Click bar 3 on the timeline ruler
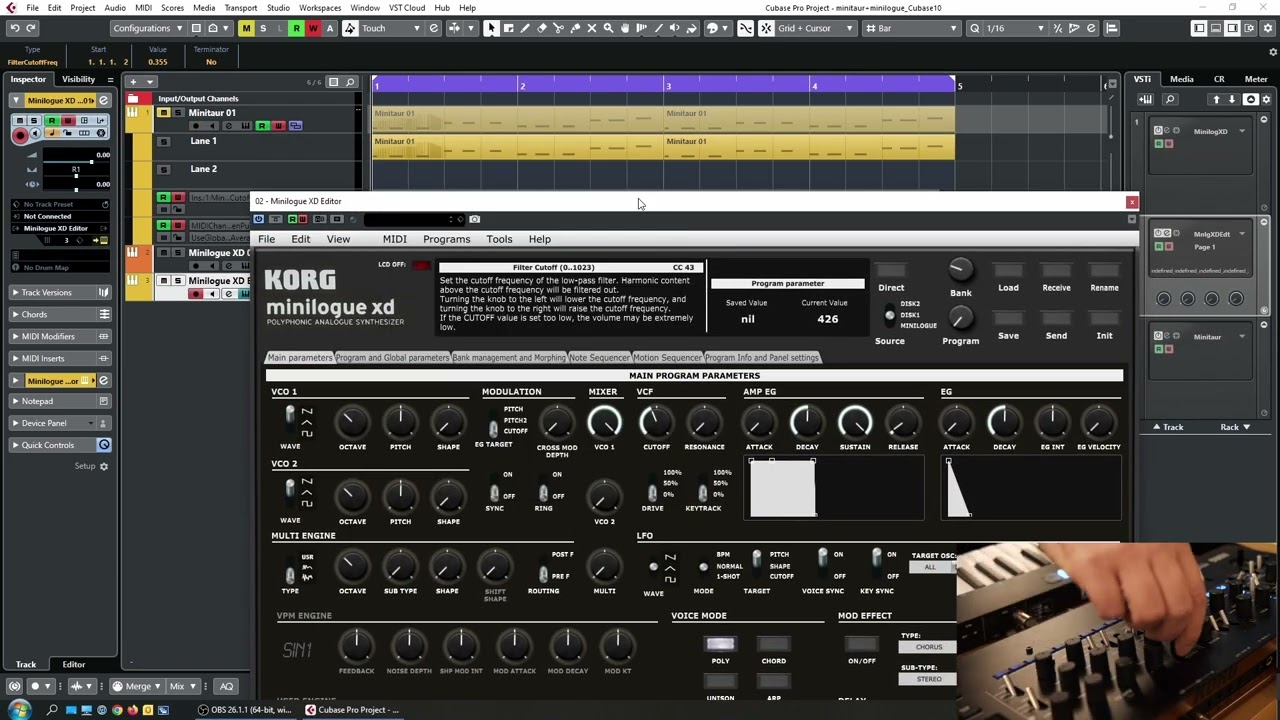The height and width of the screenshot is (720, 1280). point(668,86)
